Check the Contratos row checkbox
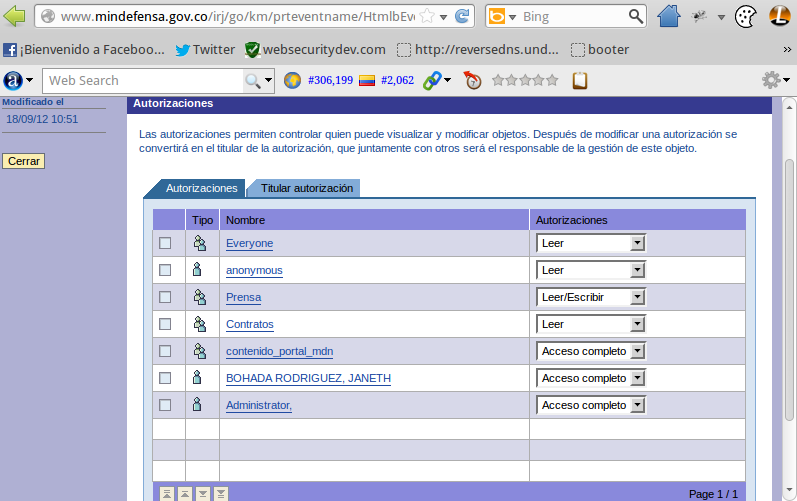Screen dimensions: 797x501 coord(165,324)
